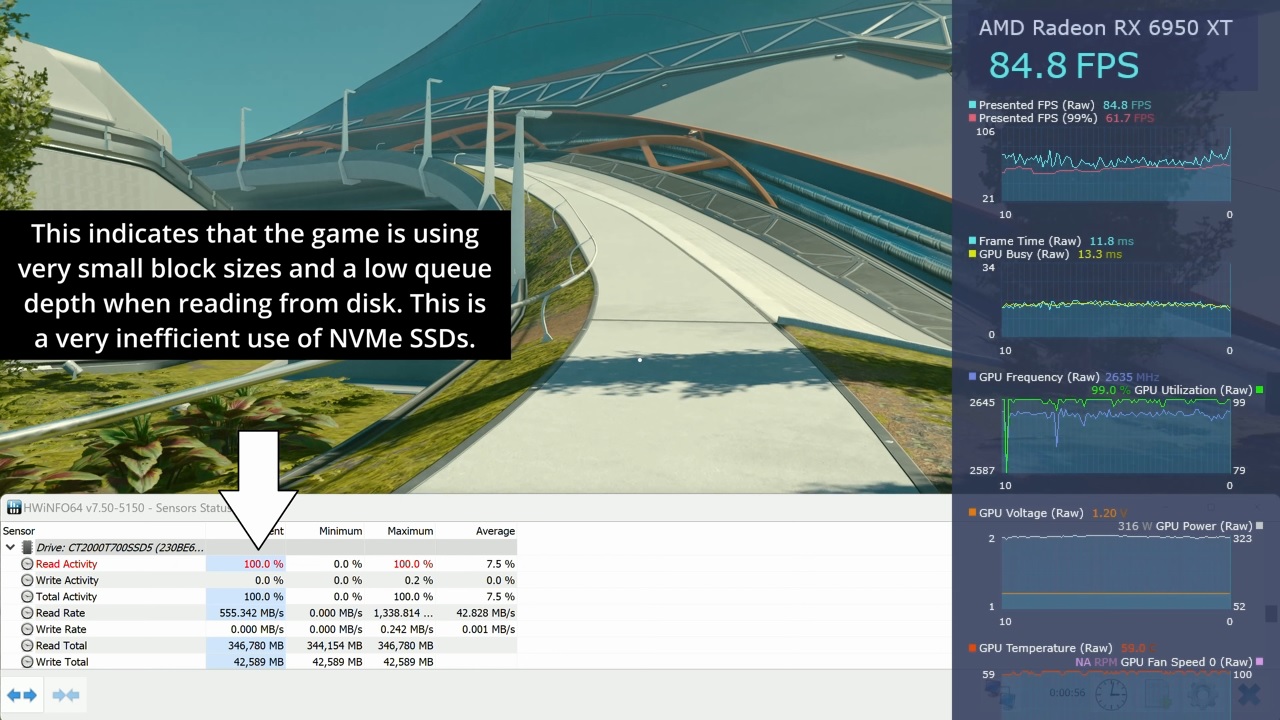
Task: Click the Frame Time line graph
Action: [x=1116, y=302]
